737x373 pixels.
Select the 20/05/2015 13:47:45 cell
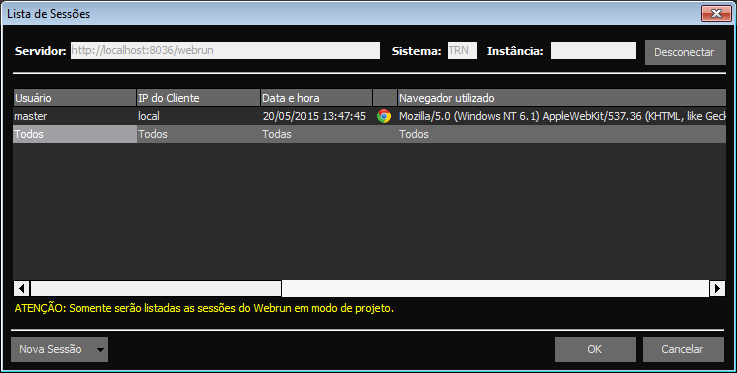click(x=316, y=116)
